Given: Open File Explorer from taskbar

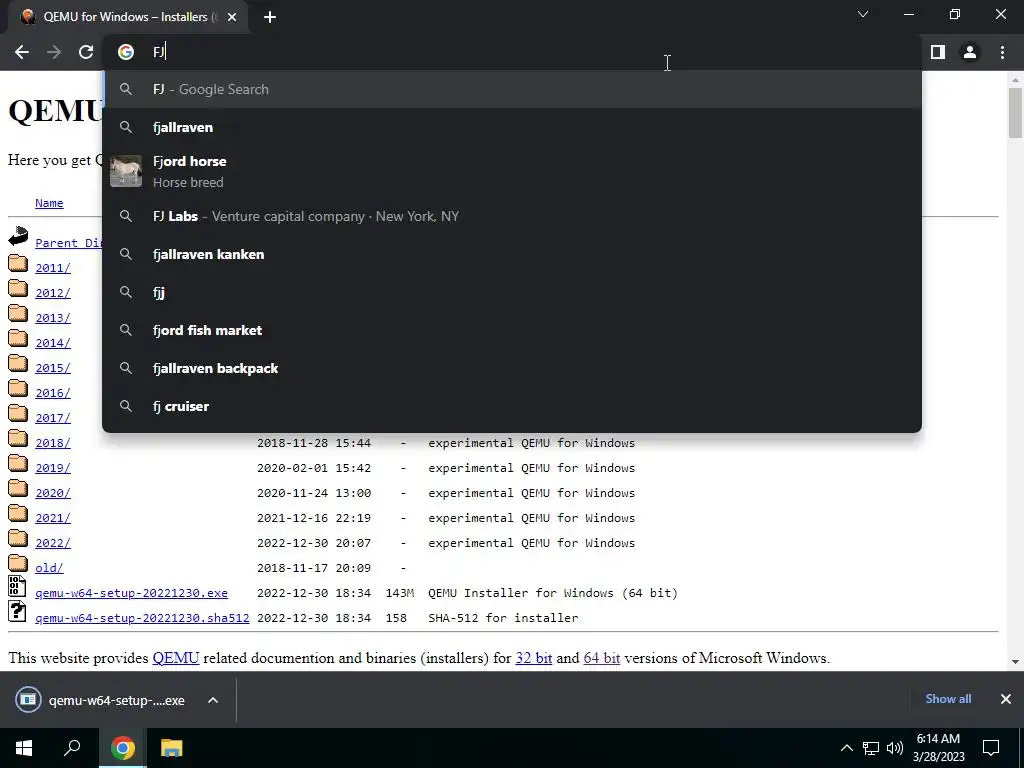Looking at the screenshot, I should (x=171, y=748).
